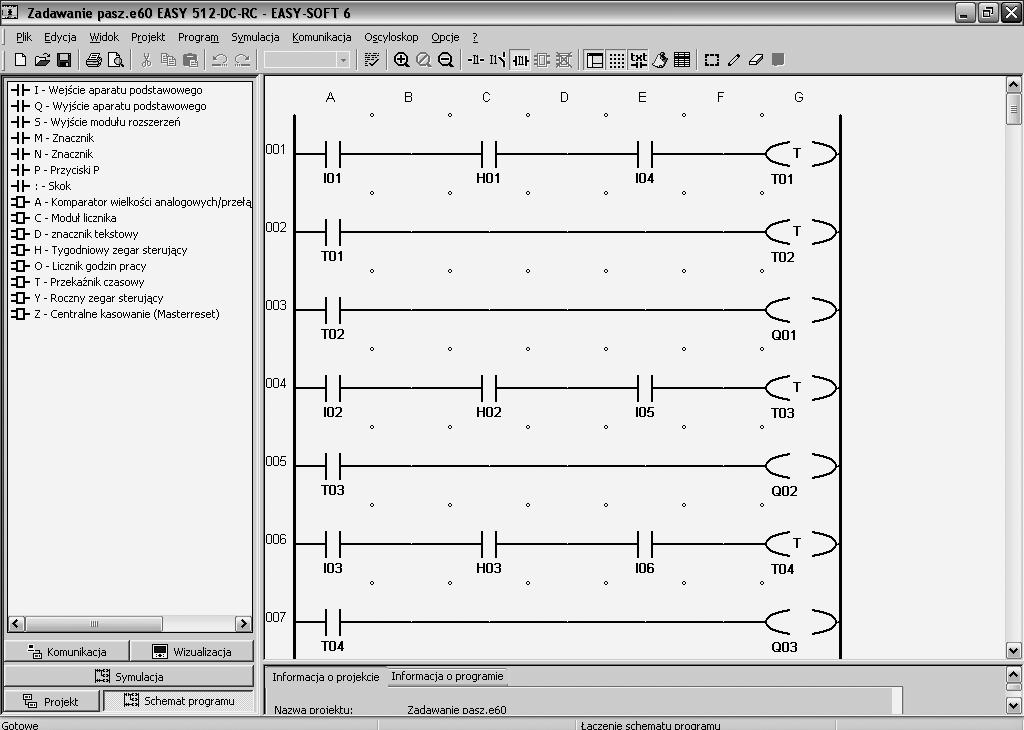Select M - Znacznik entry in operand list
Viewport: 1024px width, 730px height.
tap(52, 138)
